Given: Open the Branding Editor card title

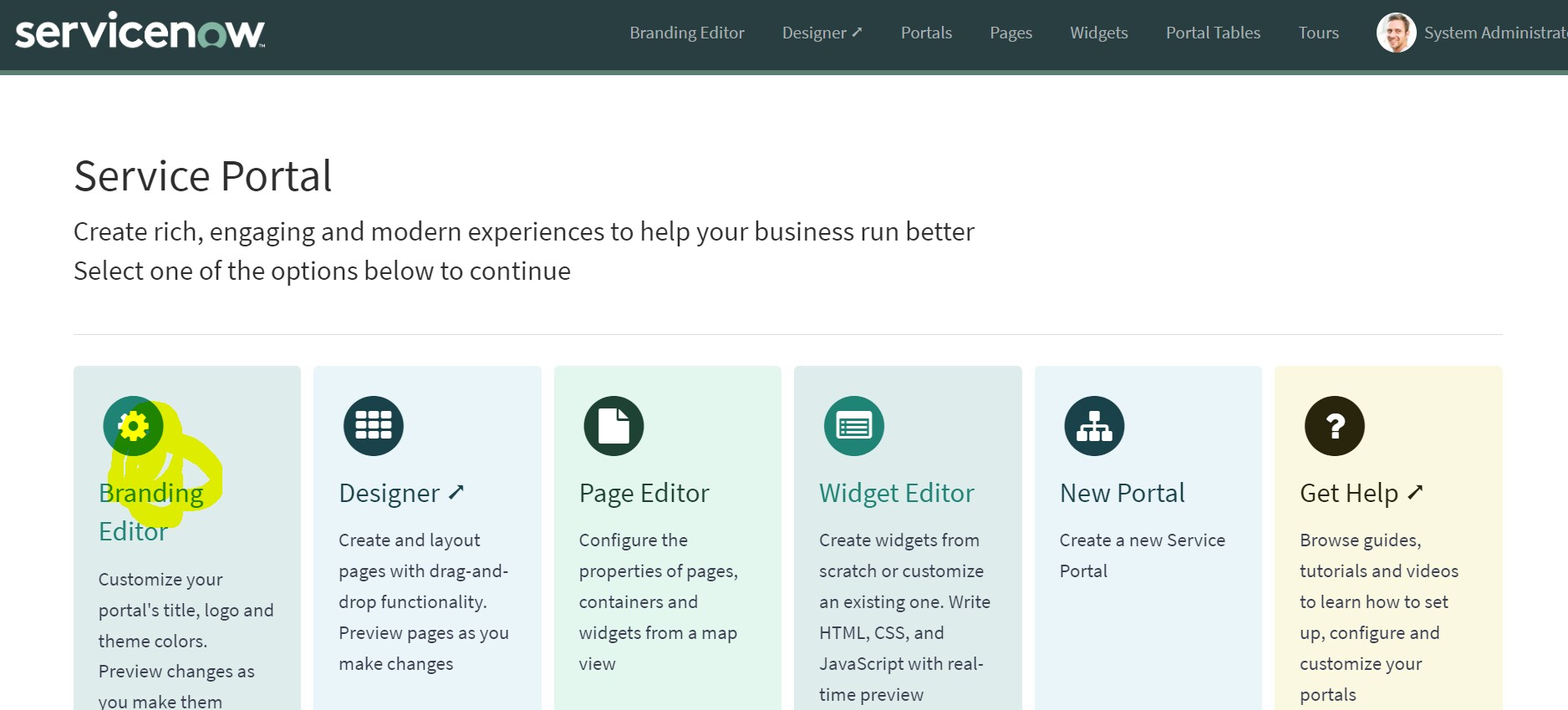Looking at the screenshot, I should [151, 512].
